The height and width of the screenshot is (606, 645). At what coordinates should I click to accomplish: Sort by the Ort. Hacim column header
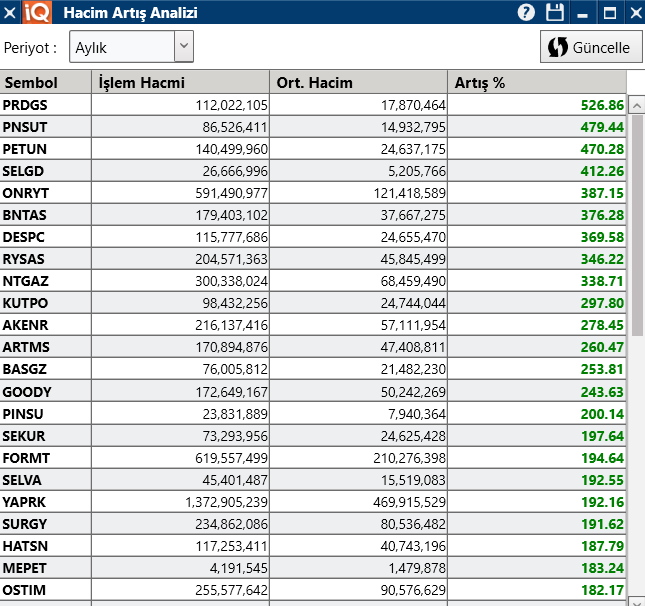[358, 82]
